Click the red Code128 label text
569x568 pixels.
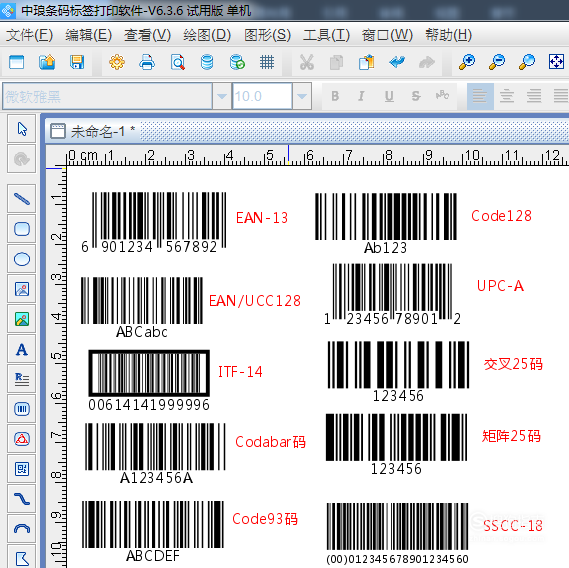(501, 216)
